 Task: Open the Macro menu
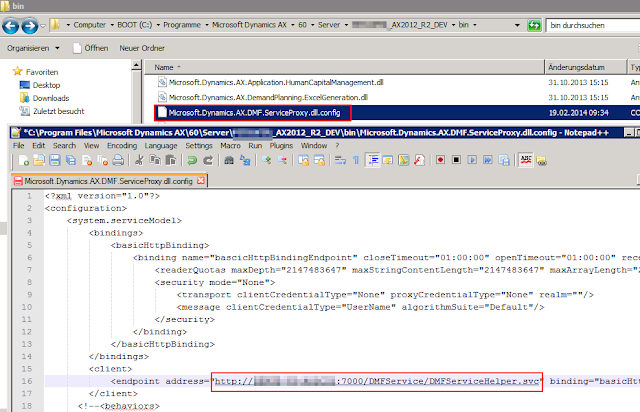click(x=230, y=146)
